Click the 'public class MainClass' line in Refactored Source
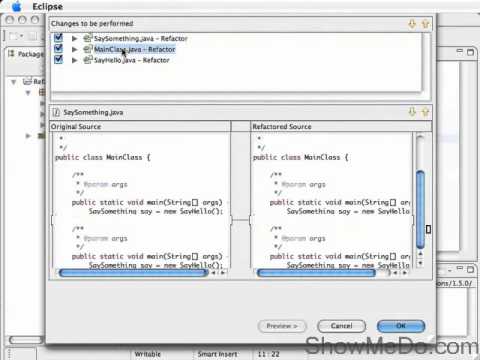 (x=301, y=157)
